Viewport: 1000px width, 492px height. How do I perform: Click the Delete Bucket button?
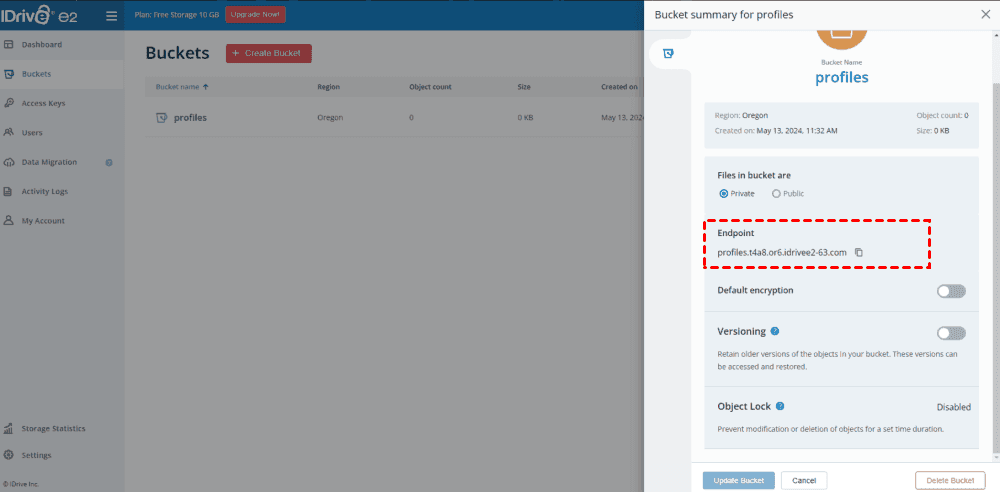tap(950, 480)
